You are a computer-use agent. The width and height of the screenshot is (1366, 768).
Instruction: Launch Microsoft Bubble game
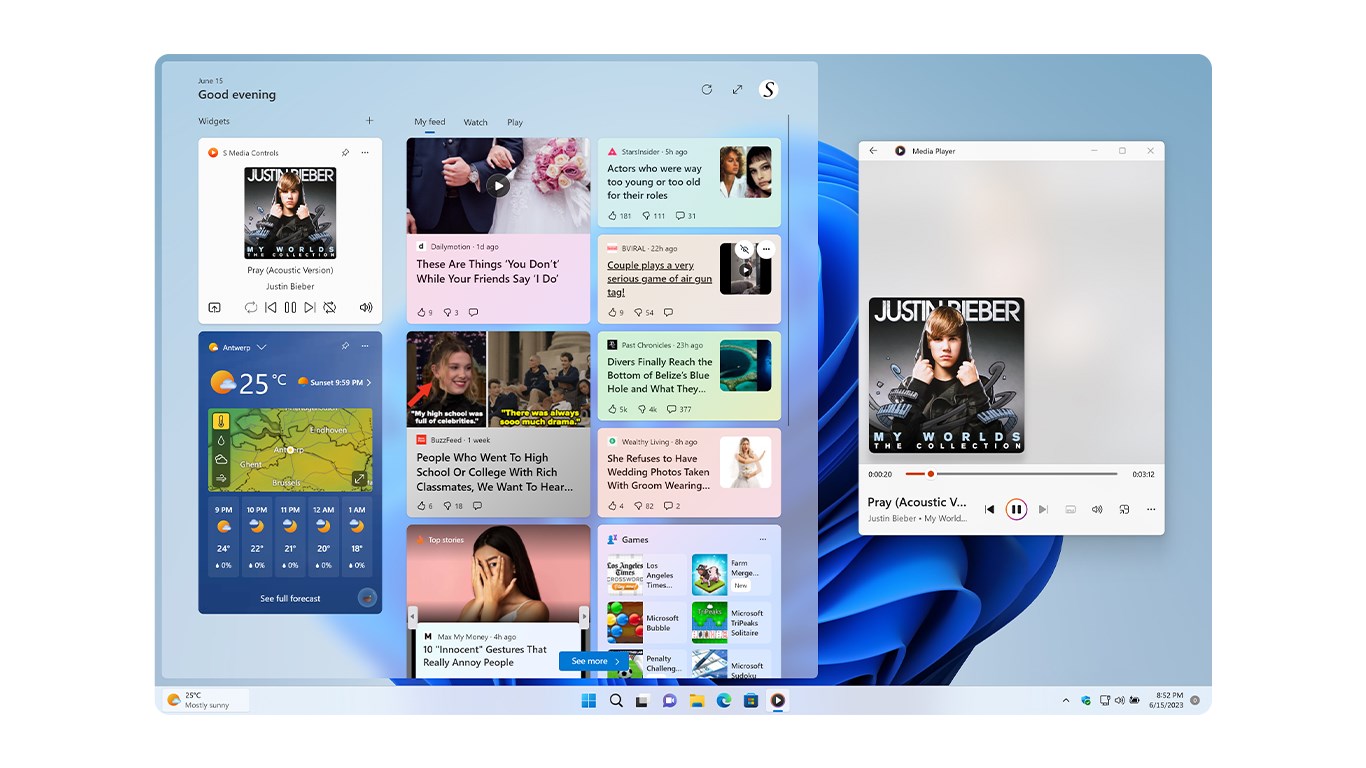[647, 622]
